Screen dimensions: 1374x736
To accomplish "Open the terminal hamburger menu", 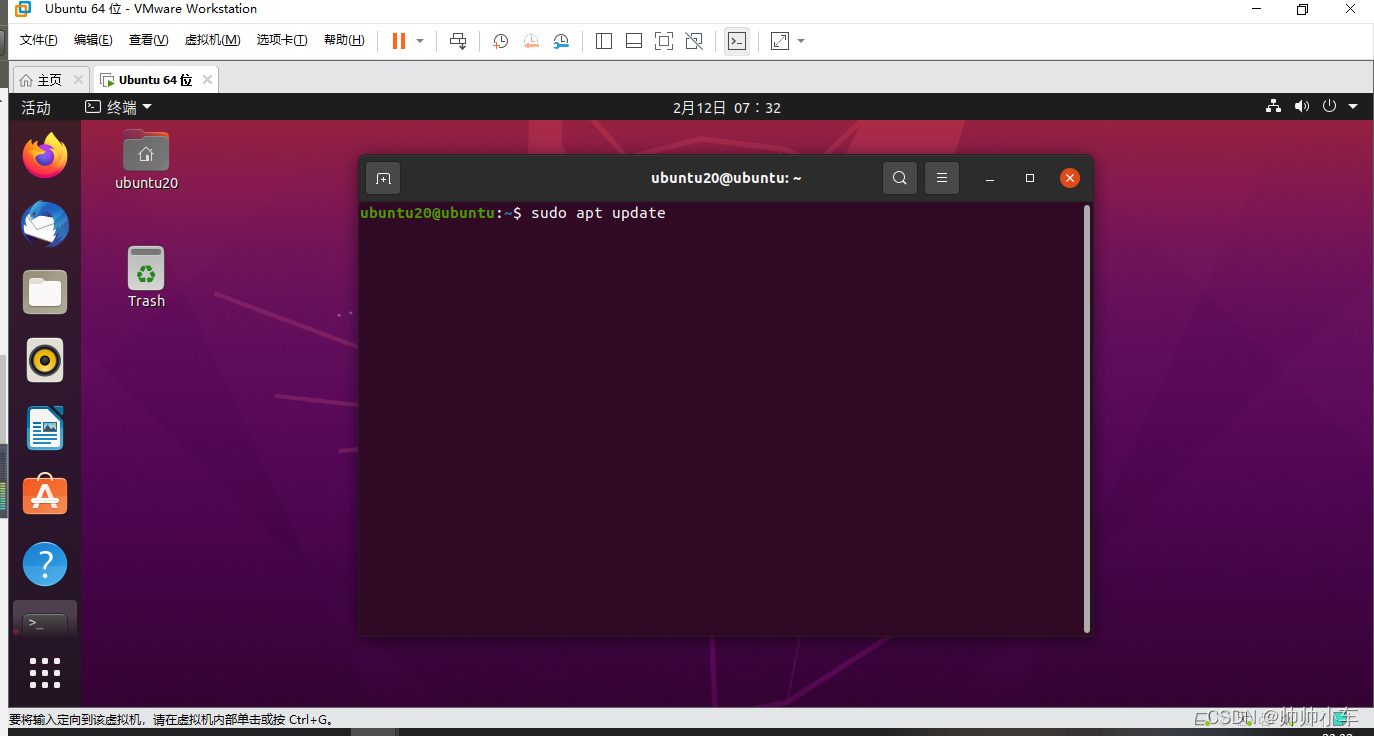I will pos(942,178).
